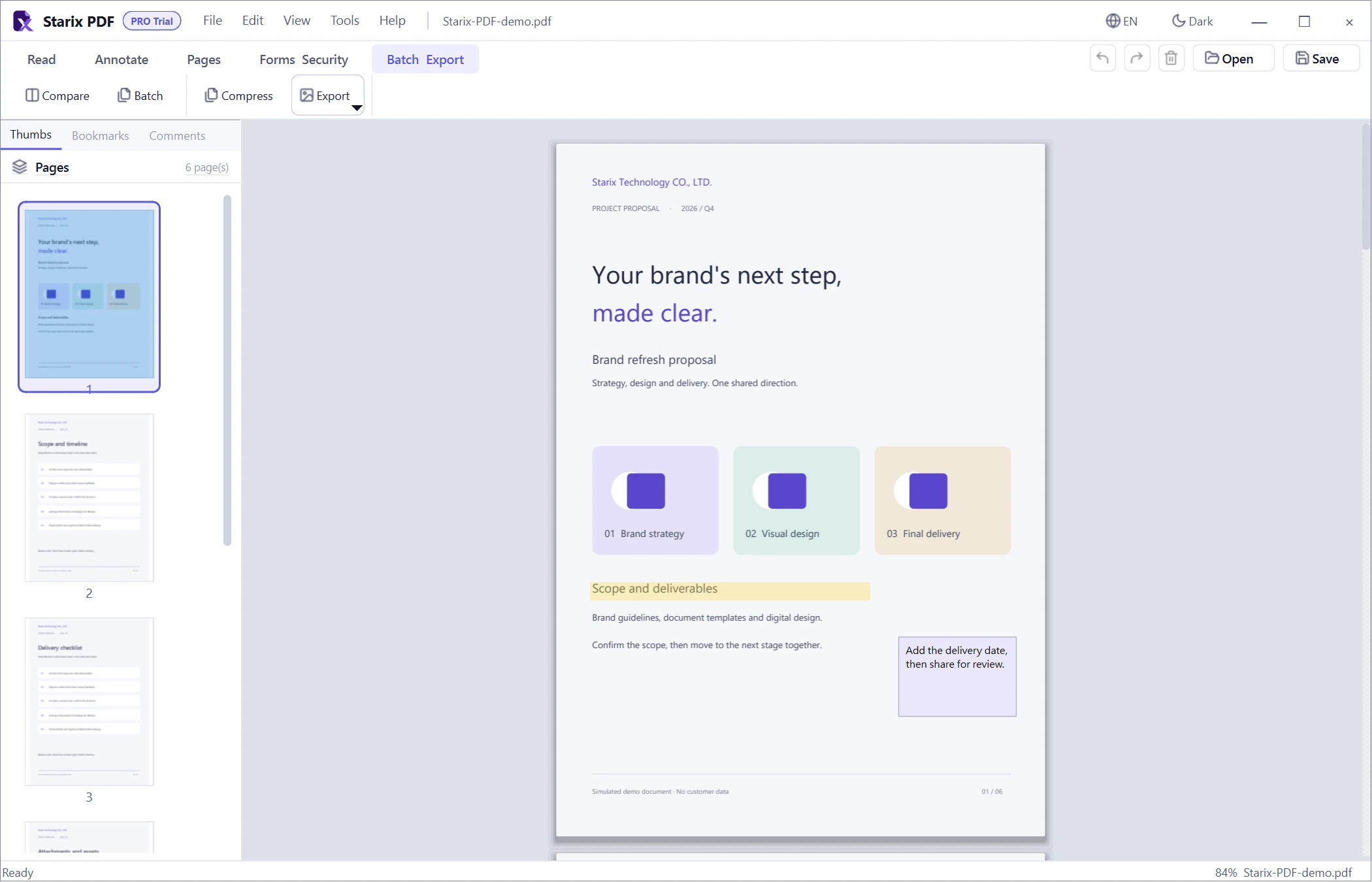Click 'Confirm the scope' sentence
This screenshot has height=882, width=1372.
point(707,645)
